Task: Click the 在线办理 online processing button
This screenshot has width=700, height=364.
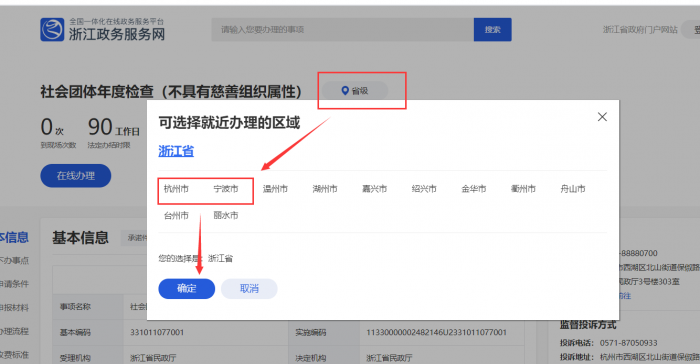Action: coord(75,176)
